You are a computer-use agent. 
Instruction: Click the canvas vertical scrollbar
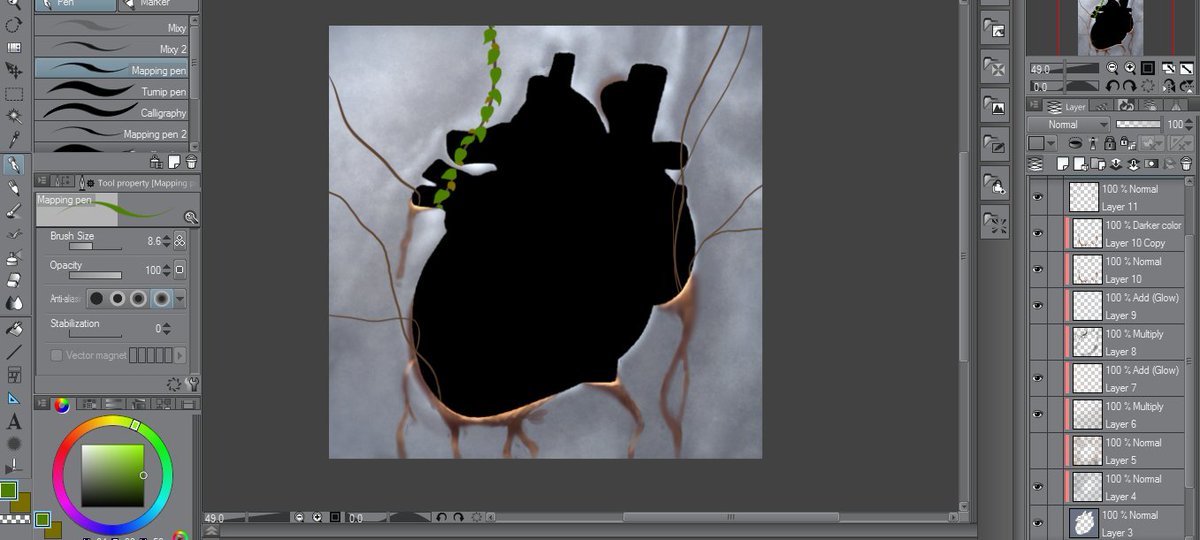click(963, 255)
